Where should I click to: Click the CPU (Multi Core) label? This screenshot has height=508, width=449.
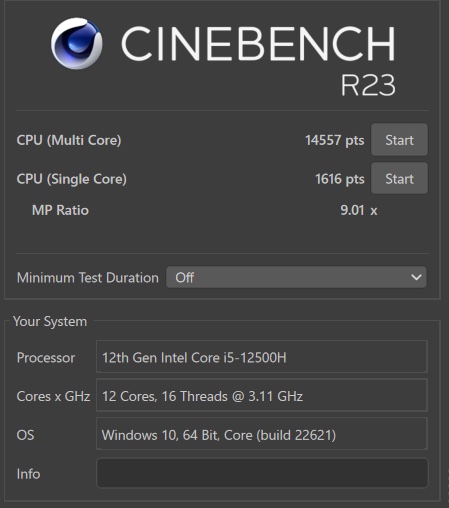pos(69,140)
